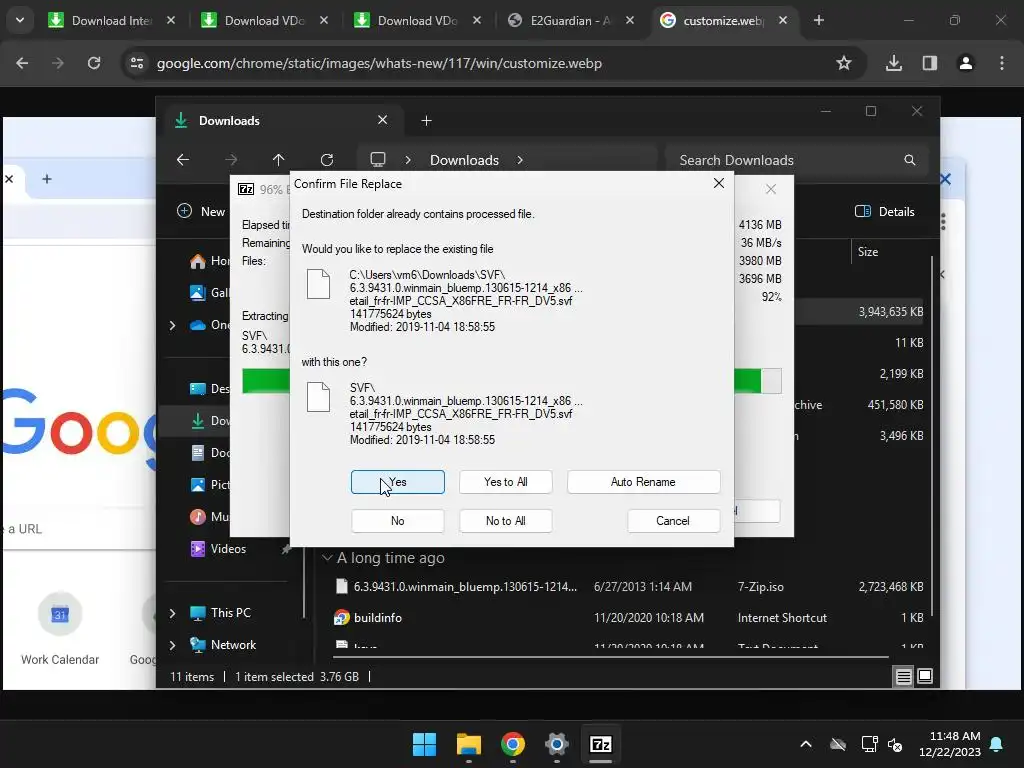The width and height of the screenshot is (1024, 768).
Task: Go back in Chrome
Action: click(22, 63)
